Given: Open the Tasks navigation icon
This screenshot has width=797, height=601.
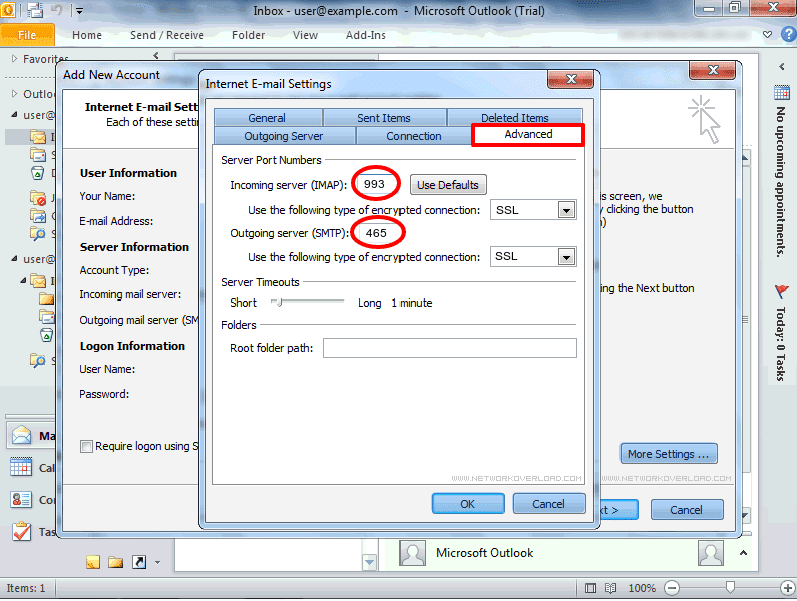Looking at the screenshot, I should [22, 532].
